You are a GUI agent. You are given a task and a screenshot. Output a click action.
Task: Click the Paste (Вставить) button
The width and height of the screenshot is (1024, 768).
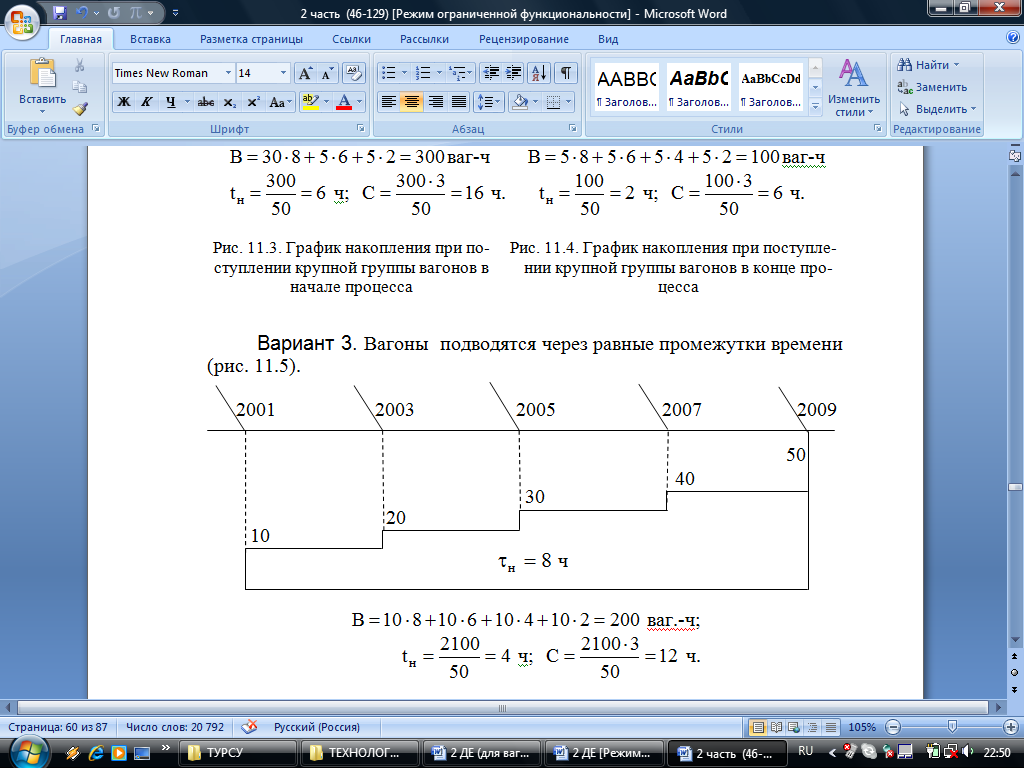(42, 86)
